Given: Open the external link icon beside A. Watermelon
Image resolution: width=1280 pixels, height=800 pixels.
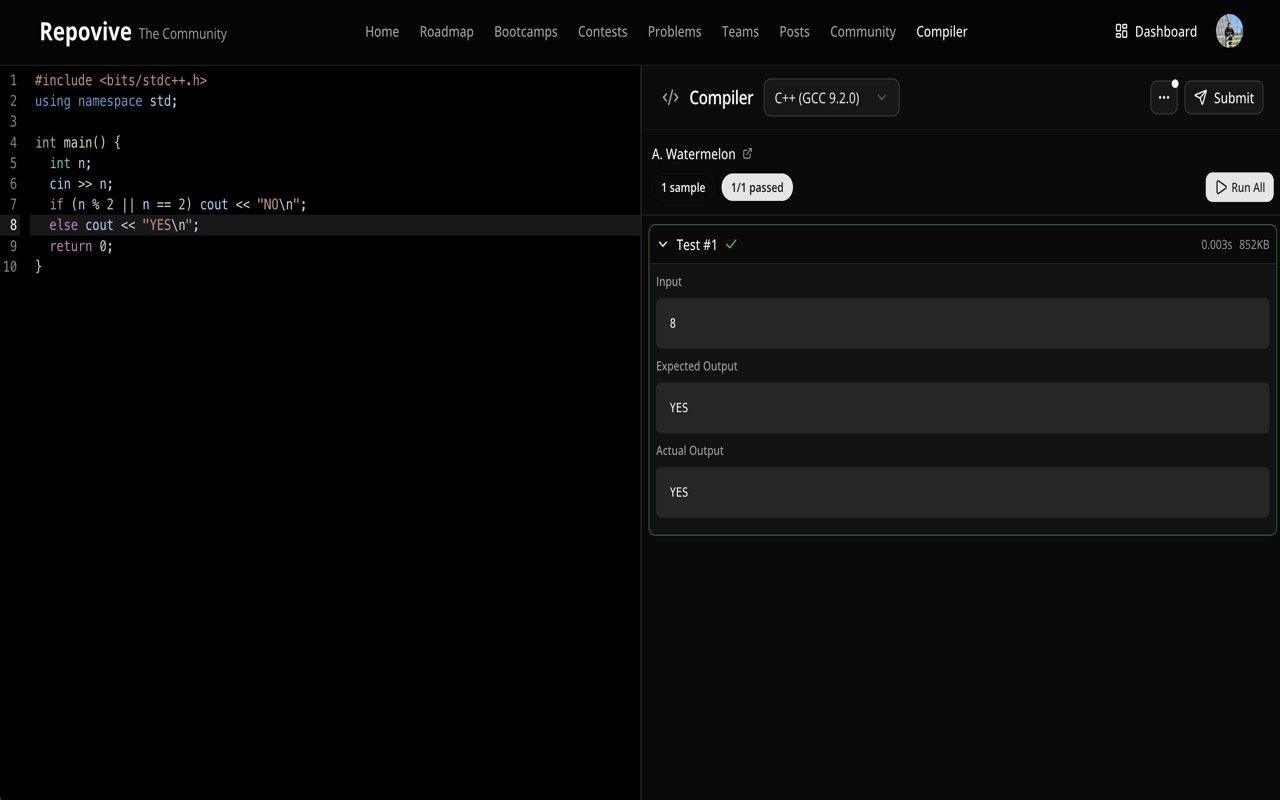Looking at the screenshot, I should [x=747, y=153].
